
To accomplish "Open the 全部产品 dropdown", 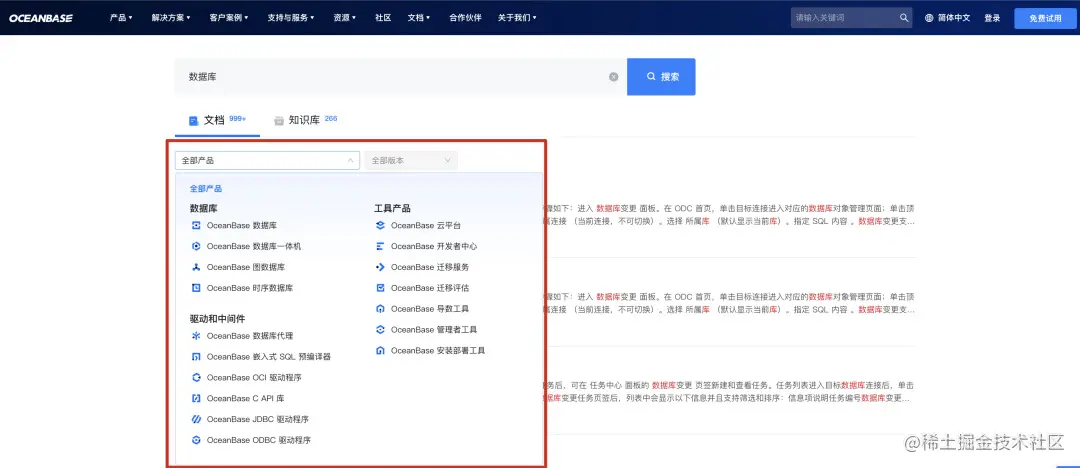I will 267,161.
